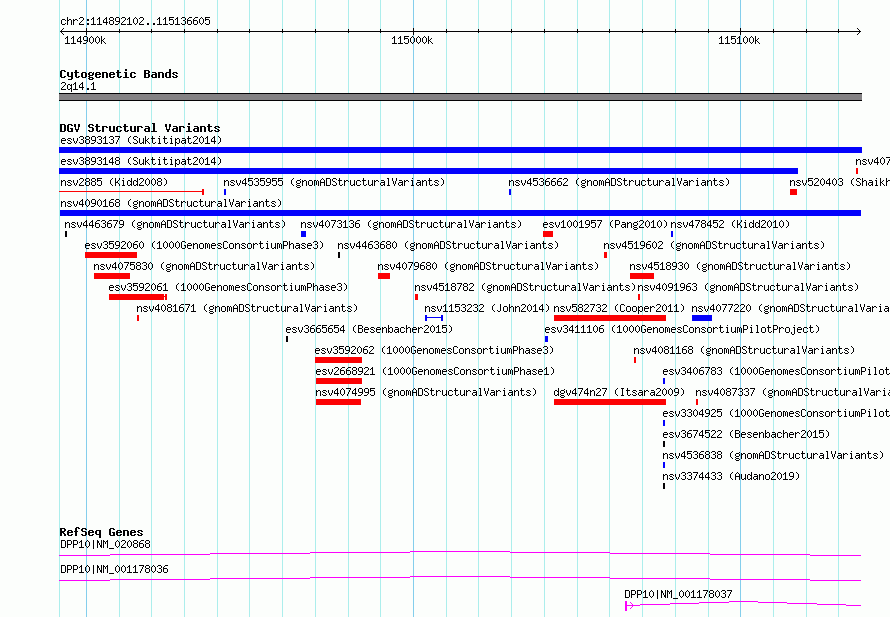
Task: Click nsv4077220 variant label
Action: click(790, 308)
